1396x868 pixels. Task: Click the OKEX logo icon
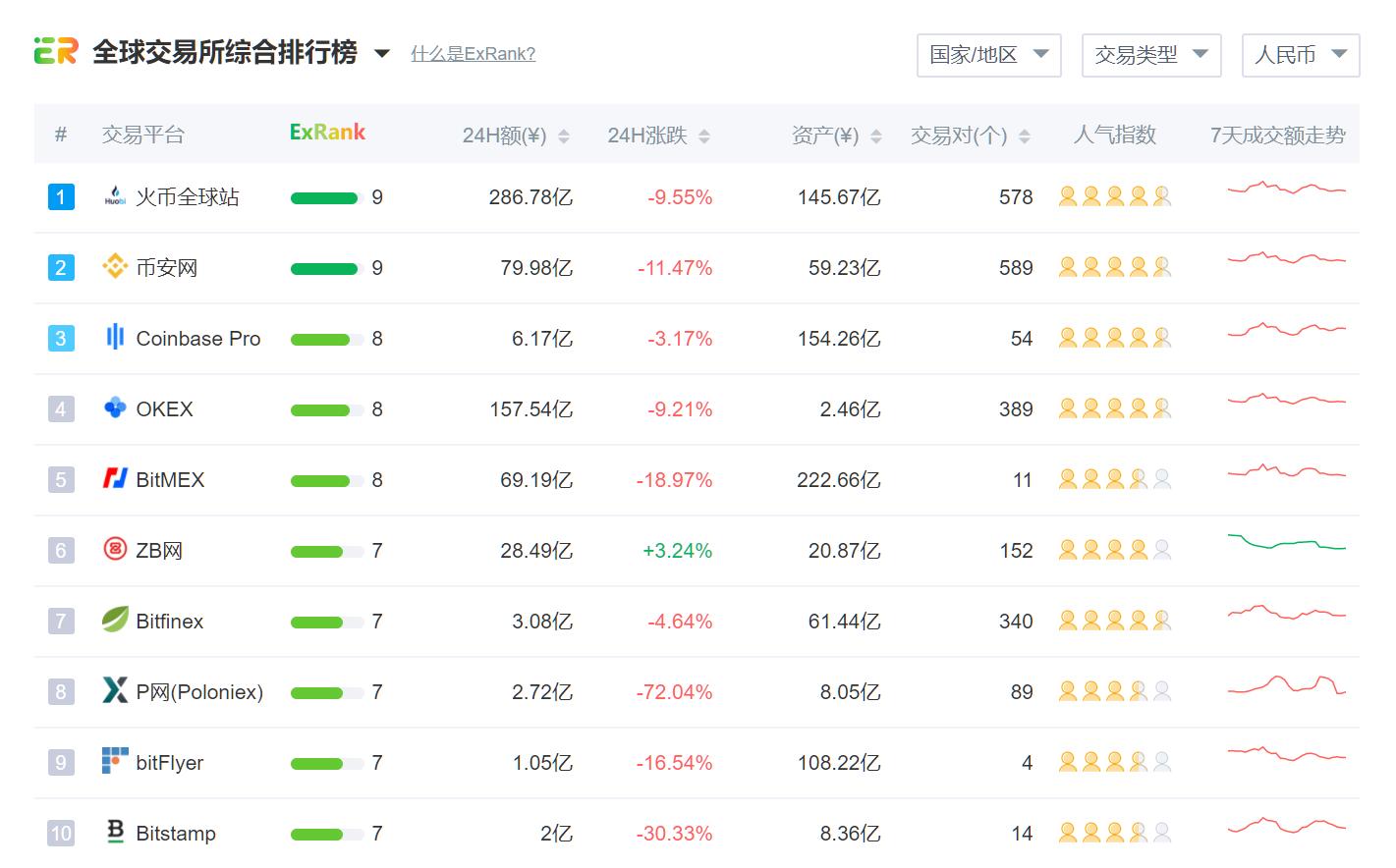pos(115,407)
